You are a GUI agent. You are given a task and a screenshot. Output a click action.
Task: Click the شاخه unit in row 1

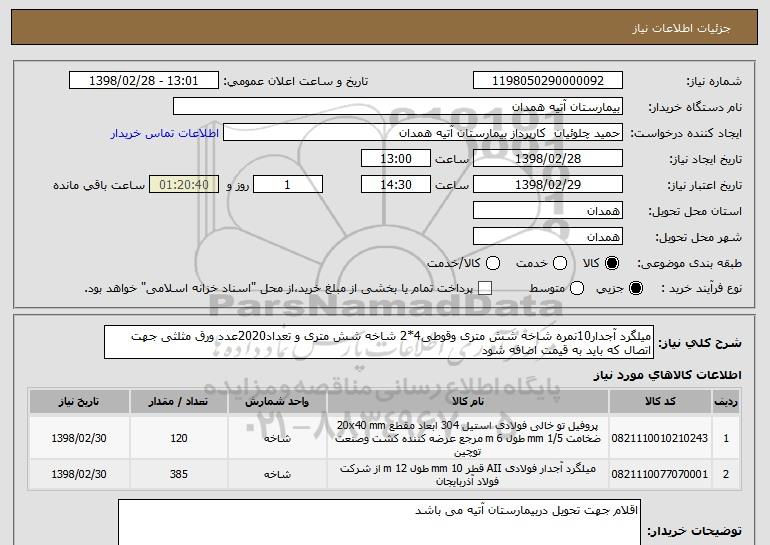click(x=277, y=438)
